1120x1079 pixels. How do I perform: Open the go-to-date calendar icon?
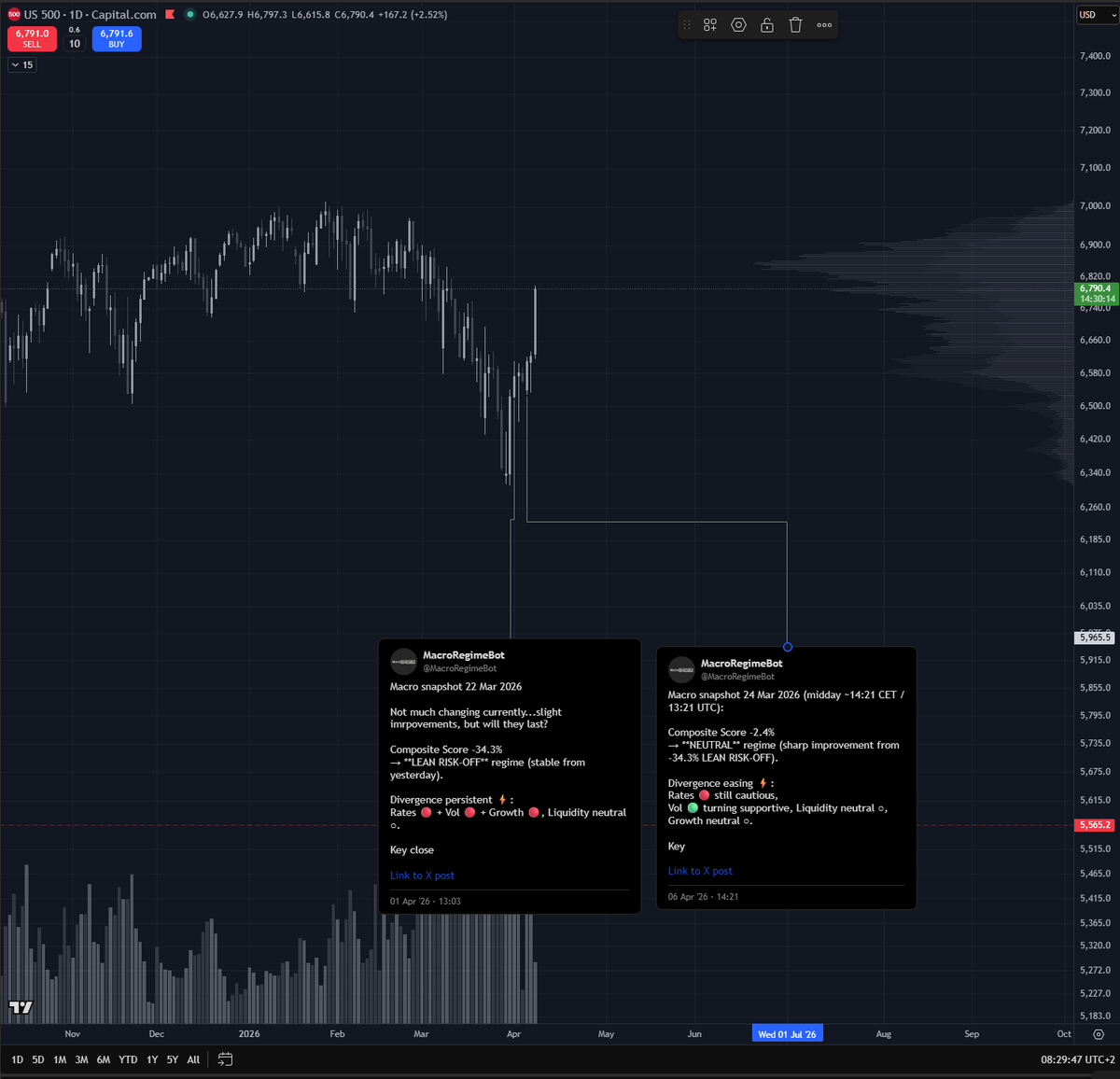click(225, 1059)
